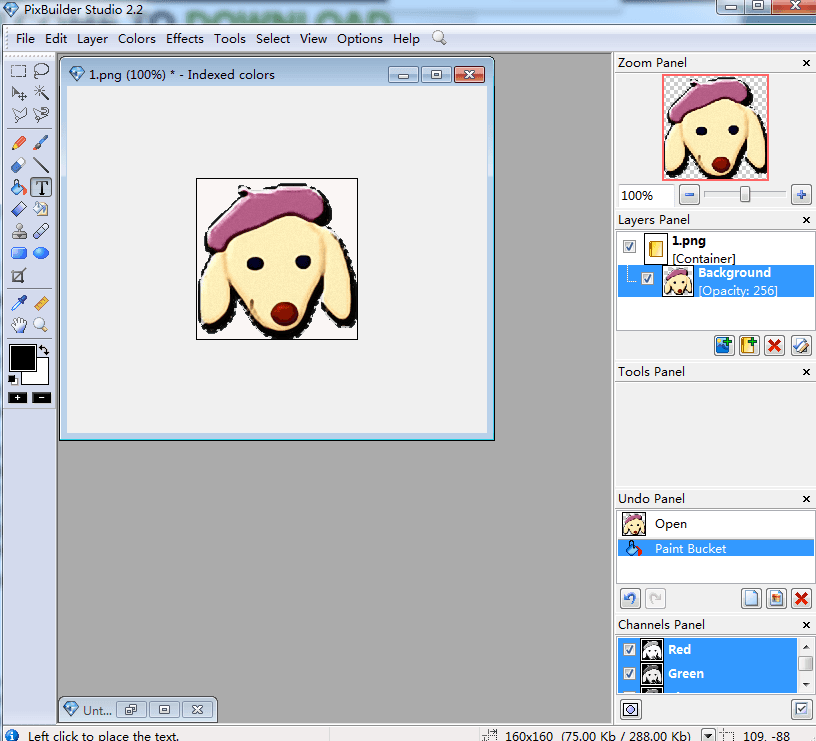Select the Lasso tool
Screen dimensions: 816x741
(x=40, y=70)
